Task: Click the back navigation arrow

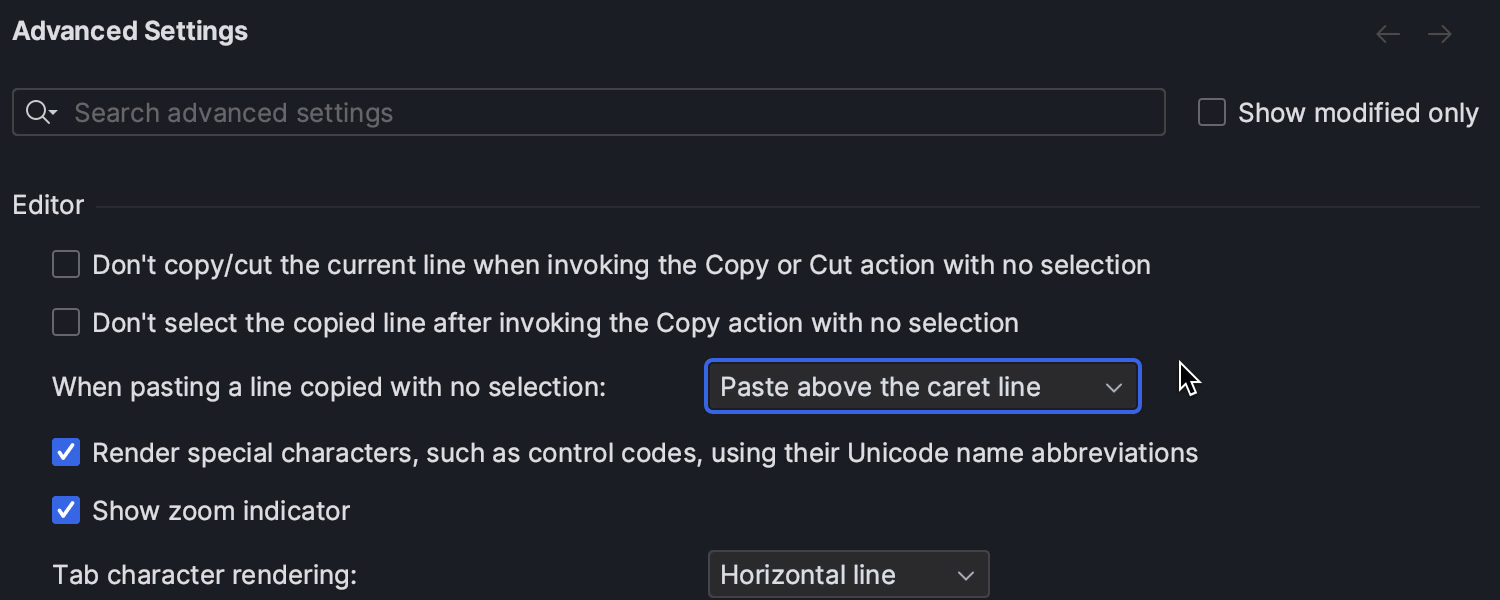Action: (1388, 35)
